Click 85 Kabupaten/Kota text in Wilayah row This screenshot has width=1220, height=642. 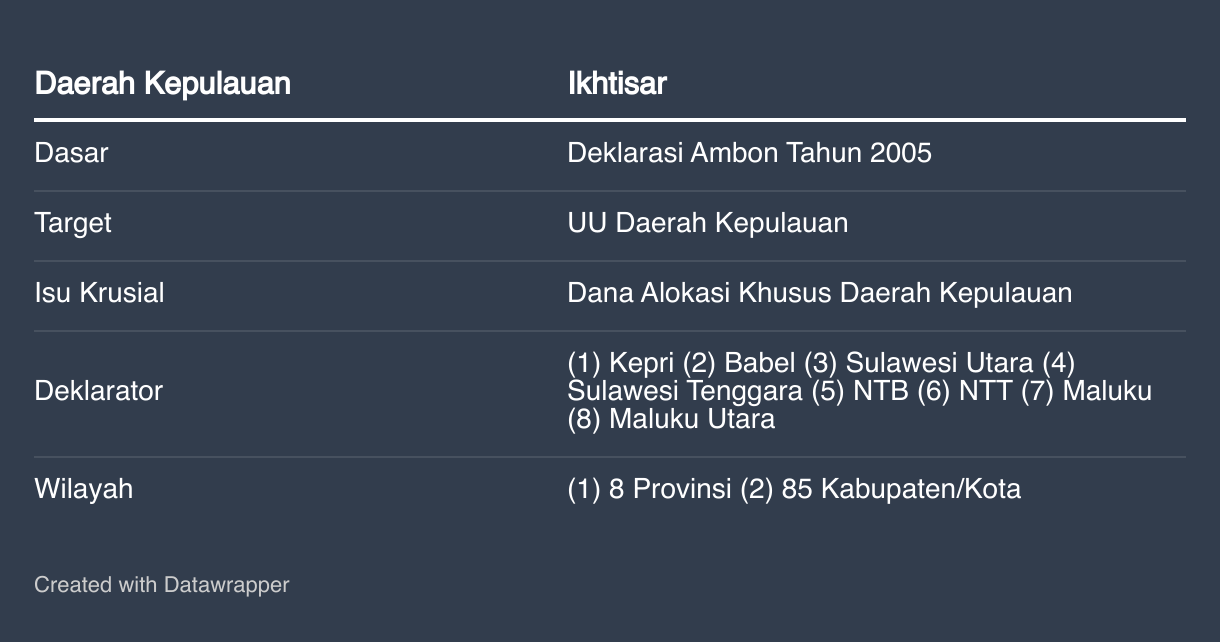(902, 489)
